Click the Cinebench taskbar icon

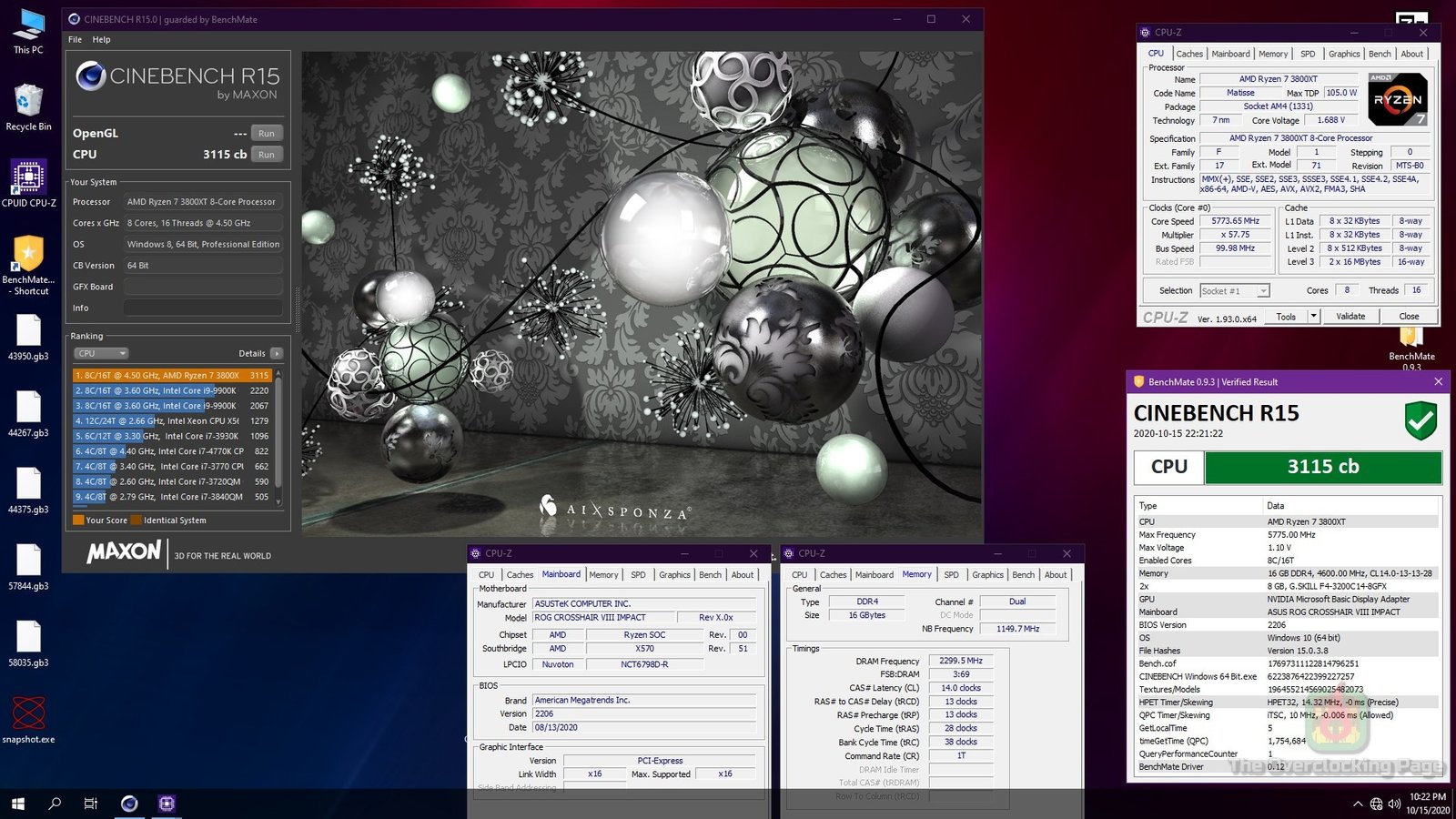tap(129, 803)
